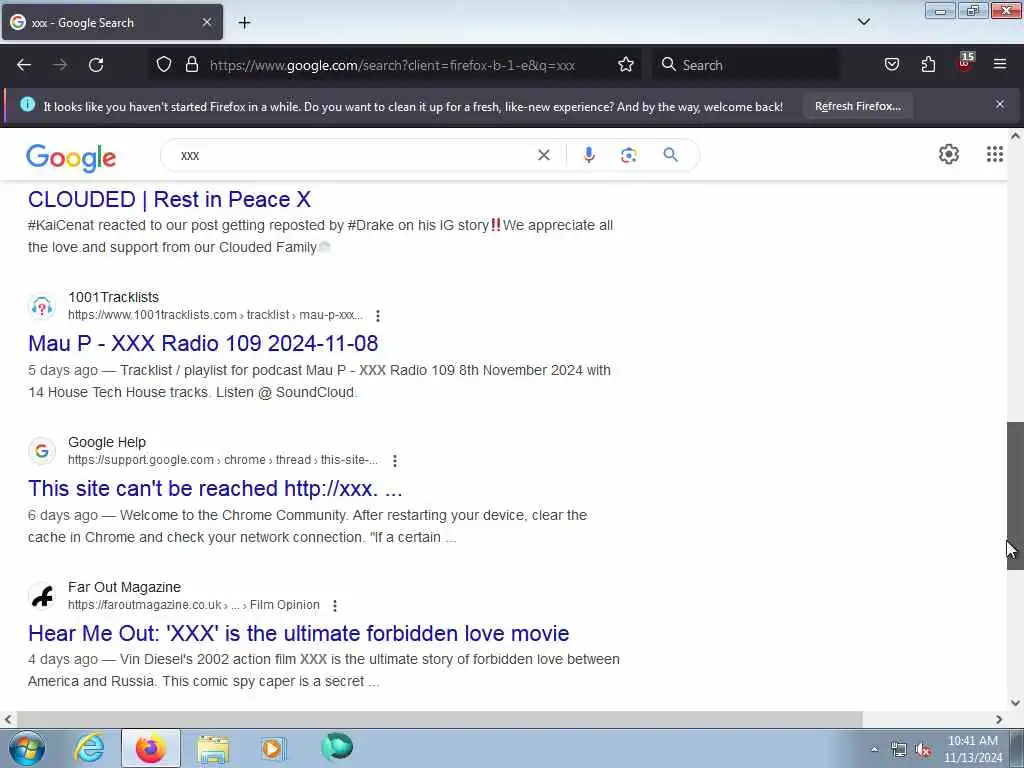Click the vertical scrollbar thumb
Image resolution: width=1024 pixels, height=768 pixels.
point(1015,496)
